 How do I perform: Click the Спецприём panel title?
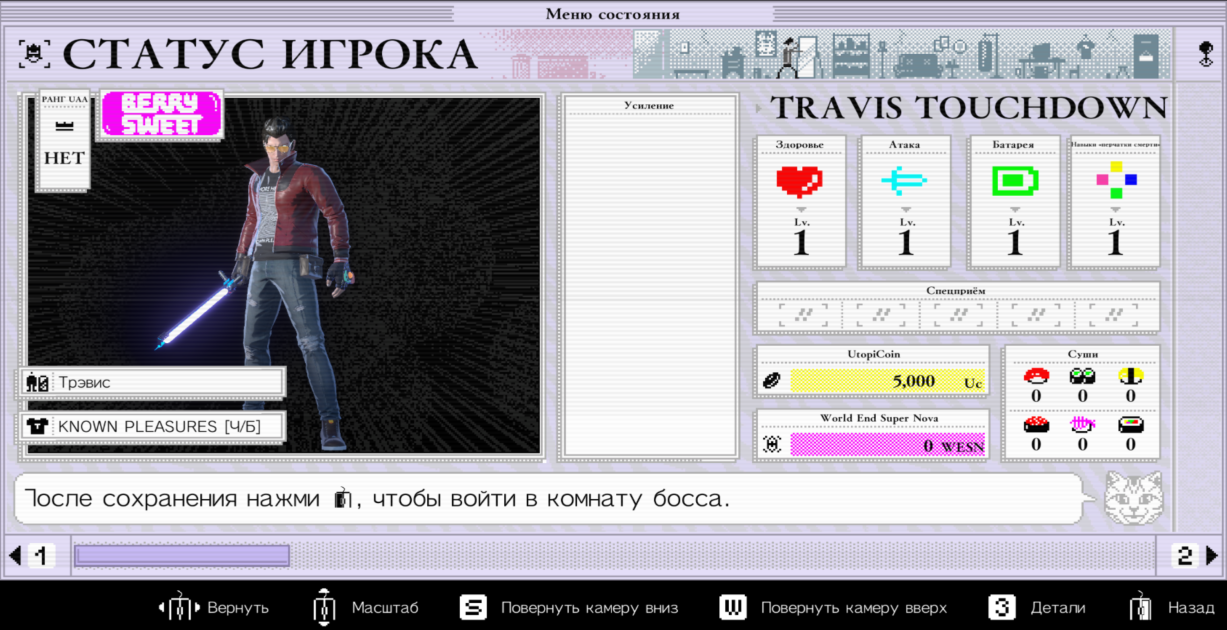[x=956, y=291]
